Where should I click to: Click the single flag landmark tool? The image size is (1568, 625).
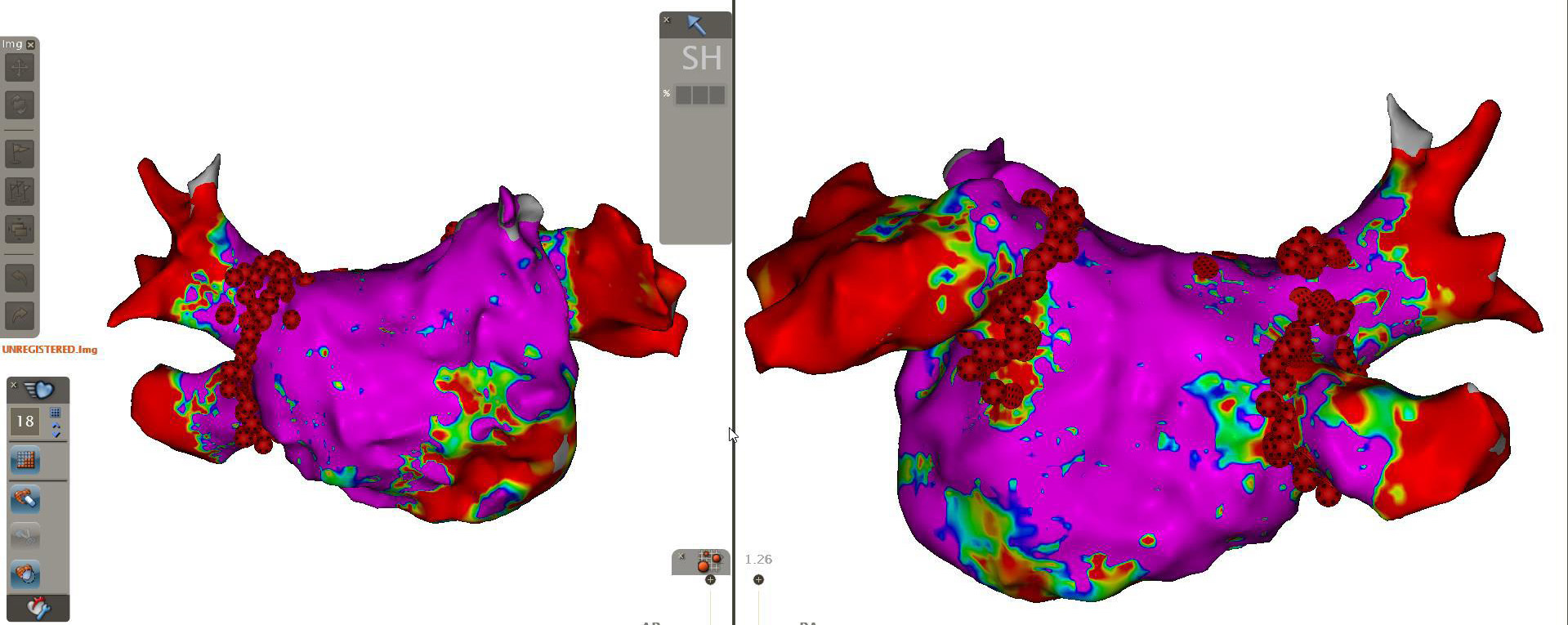20,153
